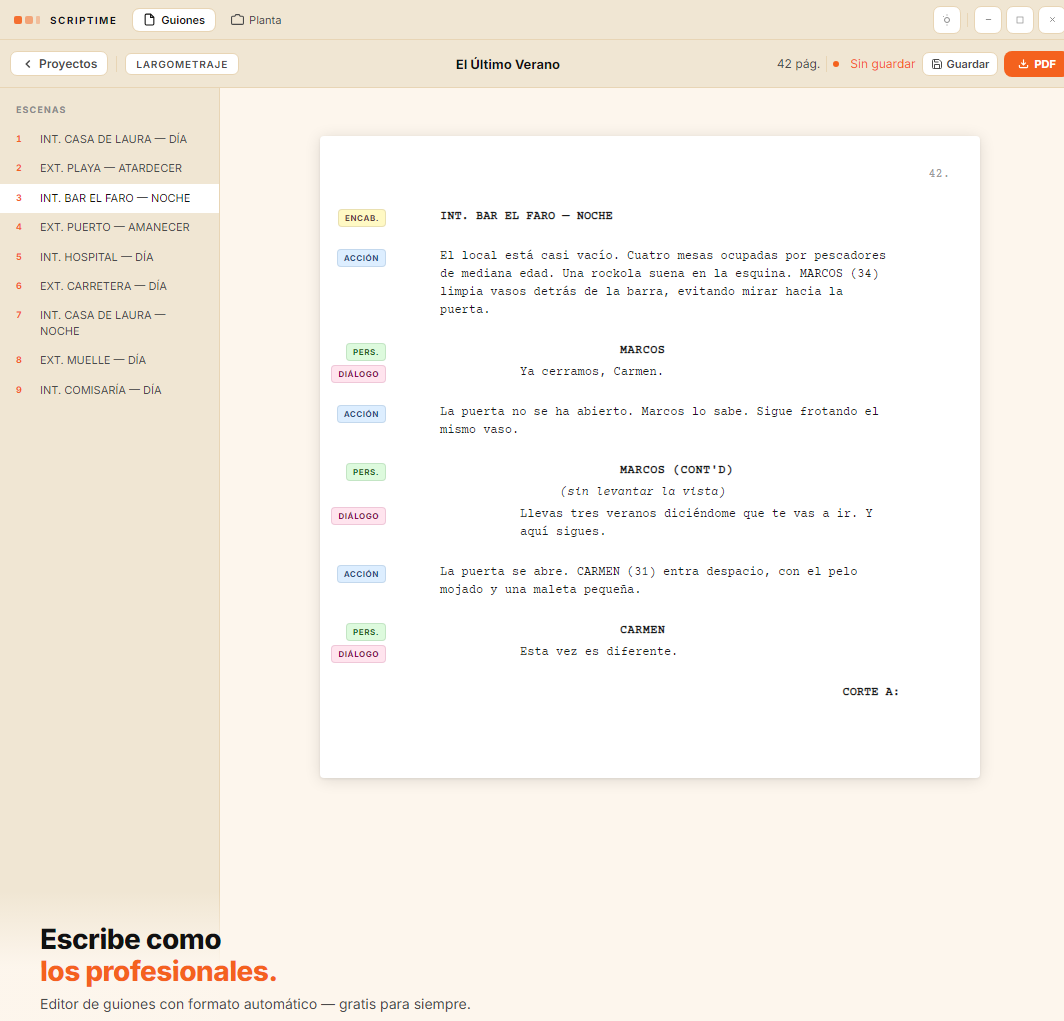Click the CARMEN character cue

642,630
